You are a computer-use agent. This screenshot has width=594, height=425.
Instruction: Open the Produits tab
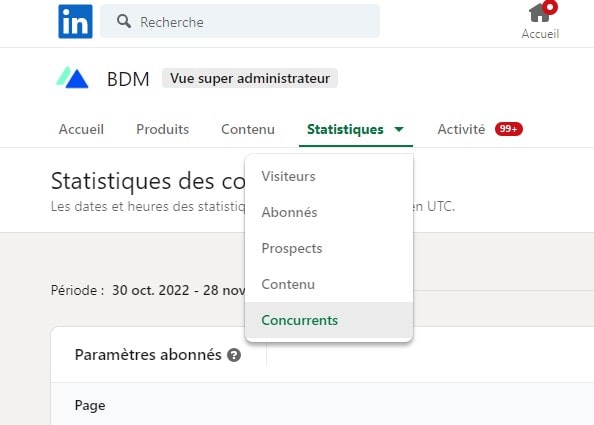[163, 129]
